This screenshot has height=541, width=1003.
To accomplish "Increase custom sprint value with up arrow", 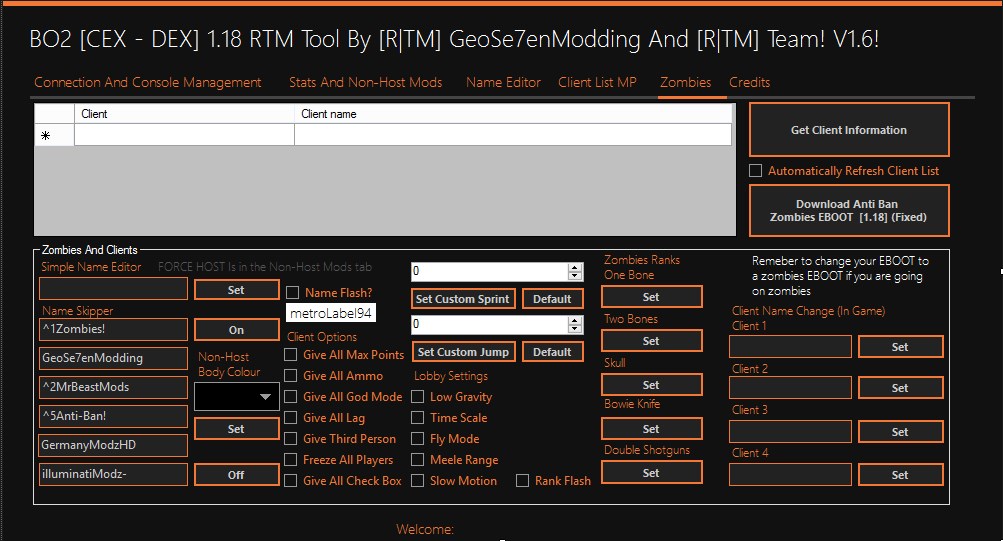I will (x=575, y=267).
